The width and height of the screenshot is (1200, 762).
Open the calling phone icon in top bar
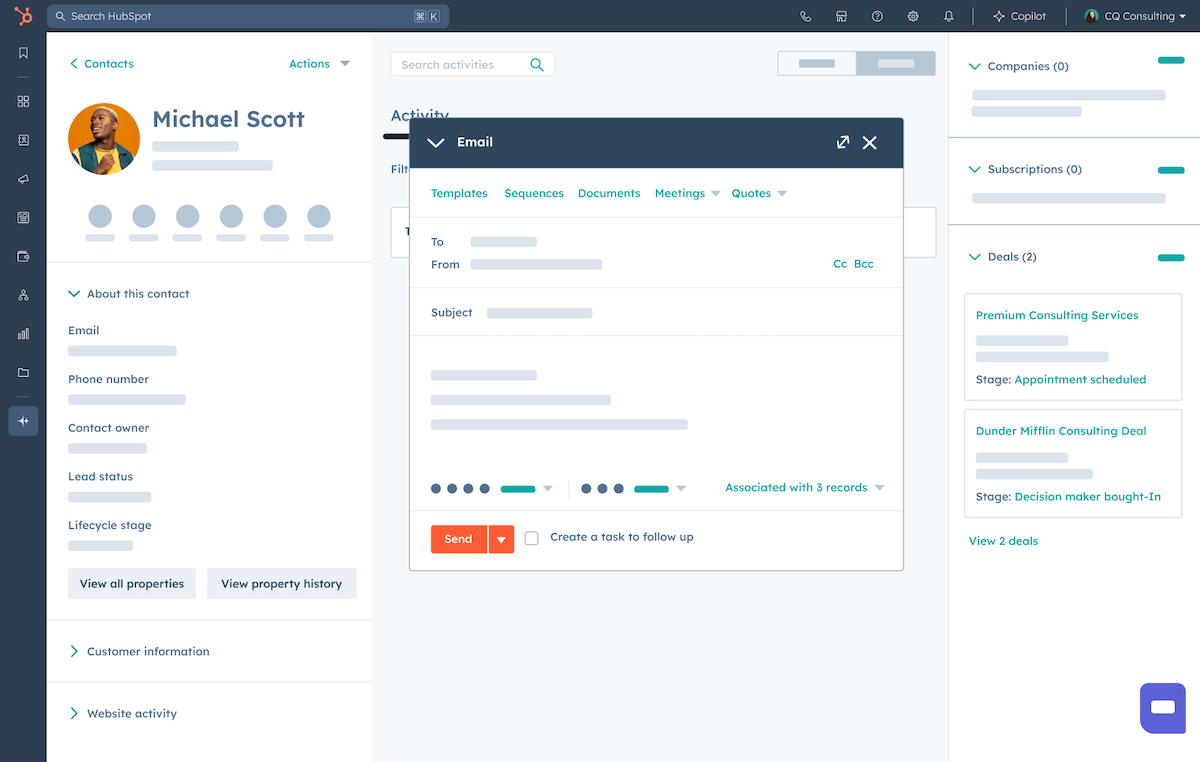click(x=806, y=16)
